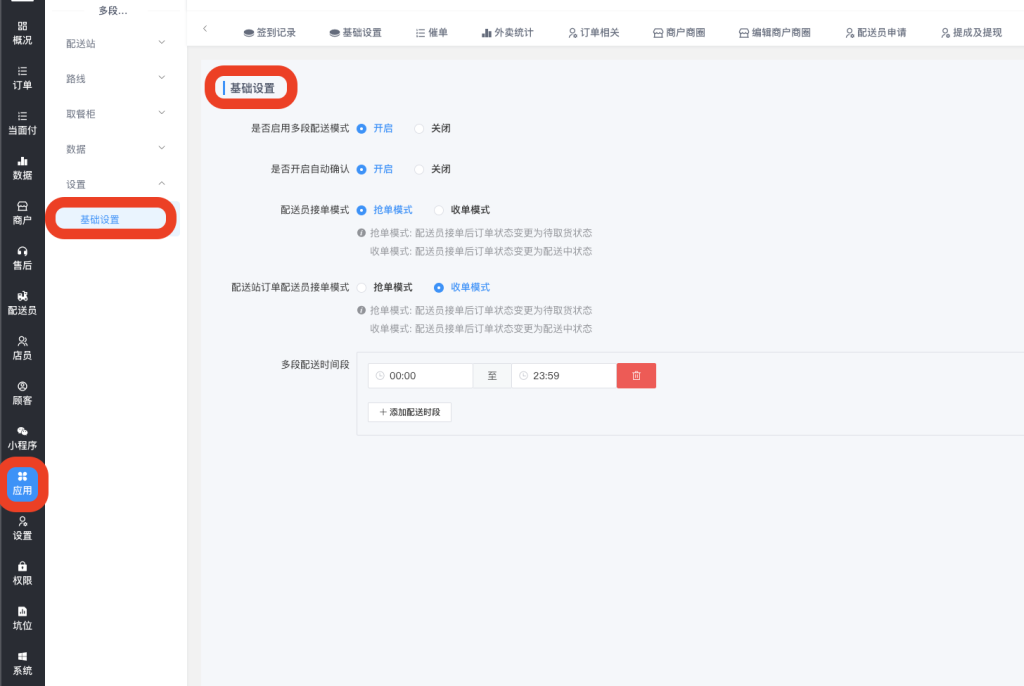This screenshot has height=686, width=1024.
Task: Switch to the 外卖统计 tab
Action: tap(507, 32)
